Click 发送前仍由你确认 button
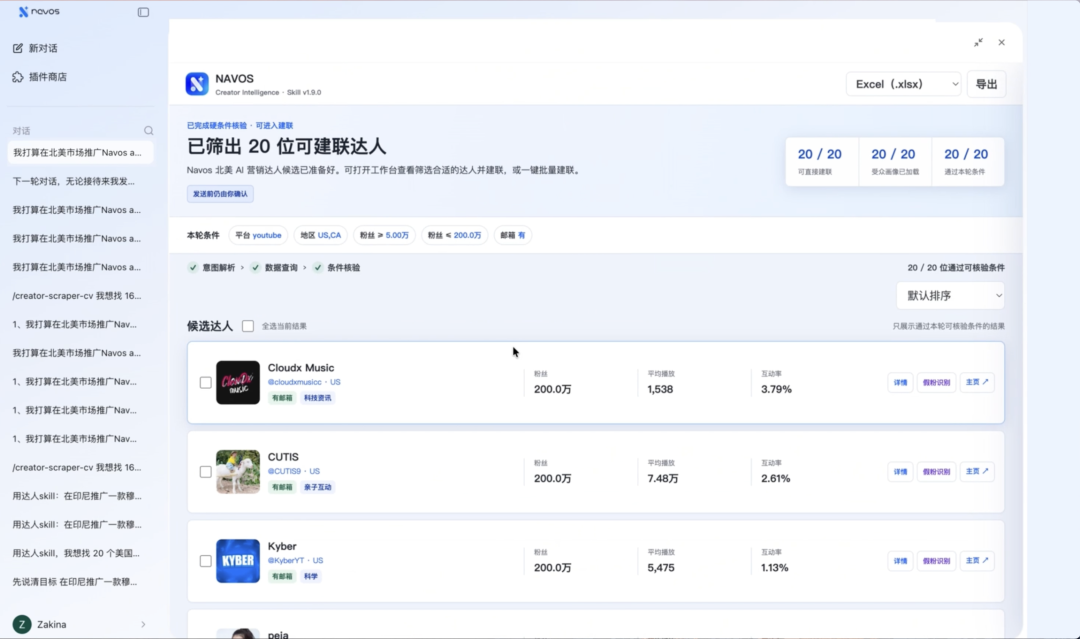The image size is (1080, 639). coord(220,194)
